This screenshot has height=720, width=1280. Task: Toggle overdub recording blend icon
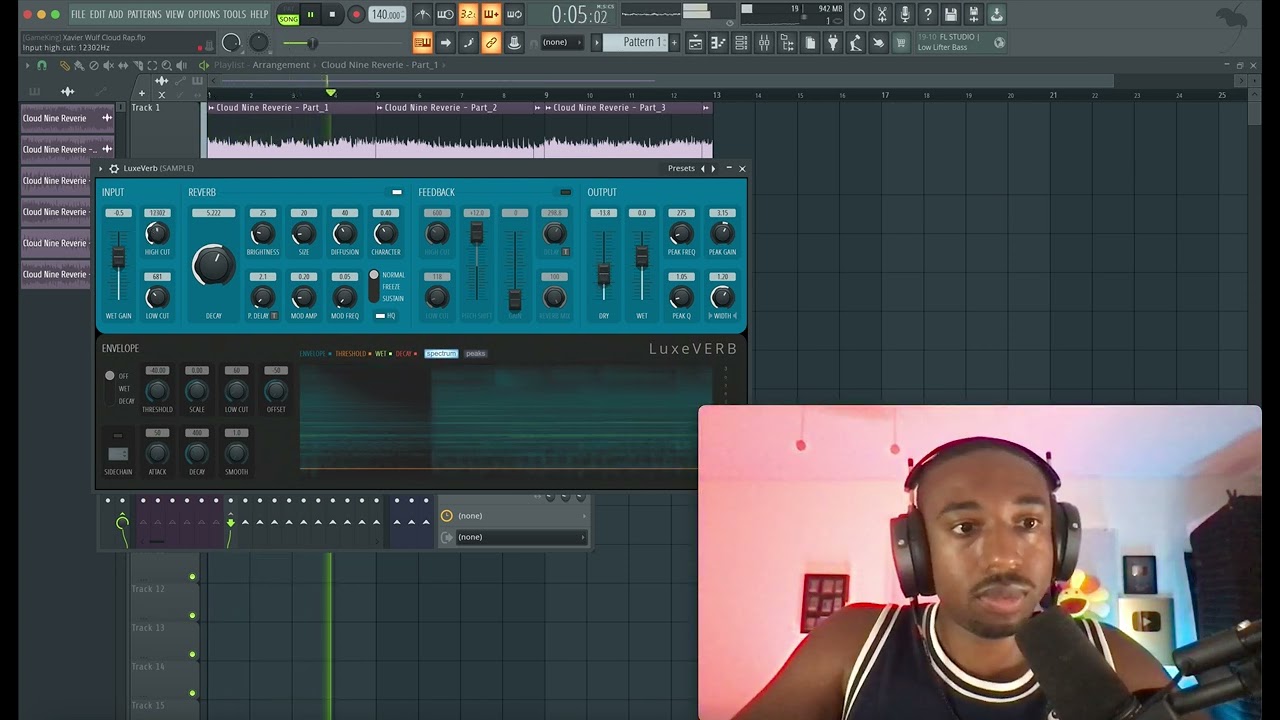(491, 14)
